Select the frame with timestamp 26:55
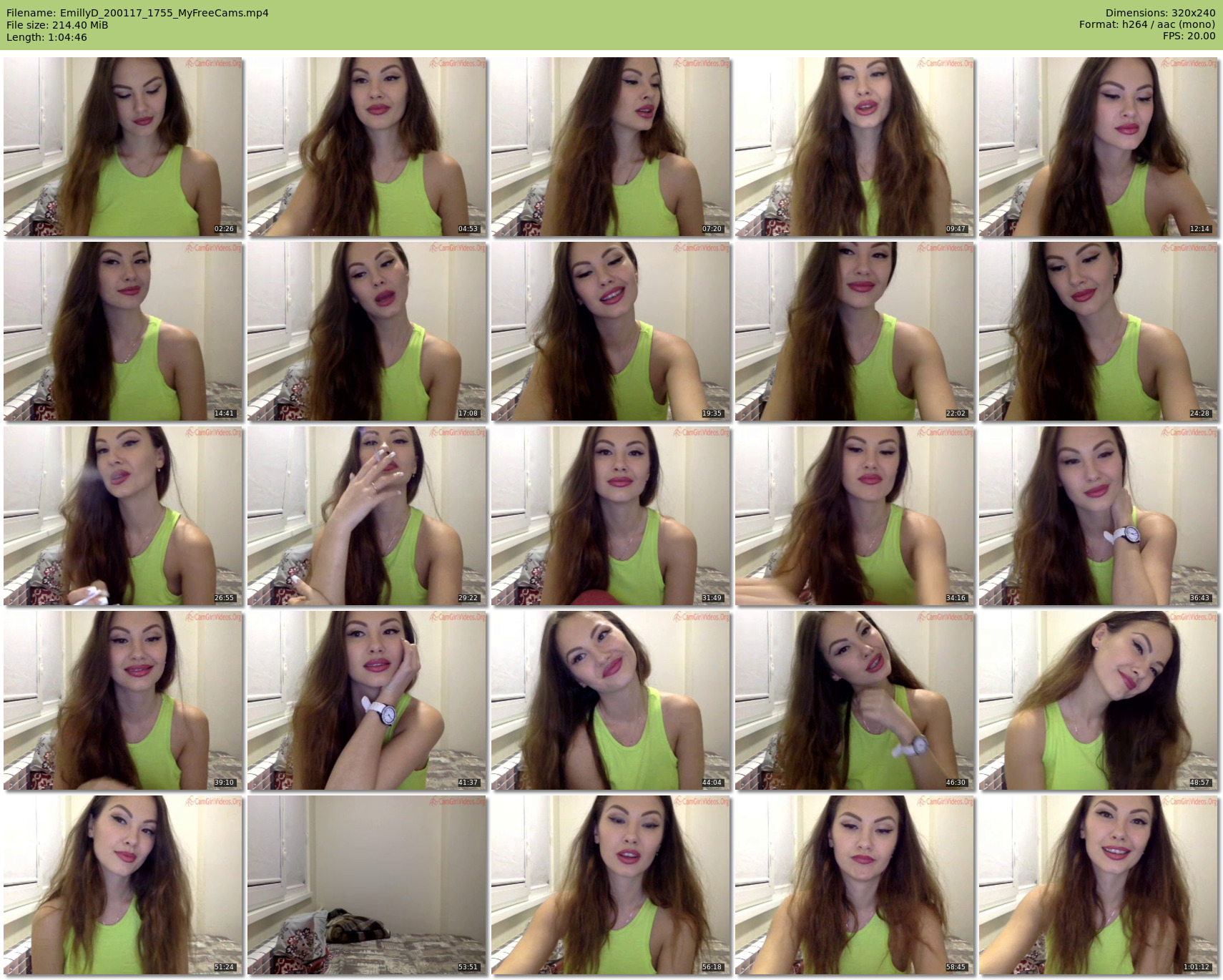 tap(123, 516)
